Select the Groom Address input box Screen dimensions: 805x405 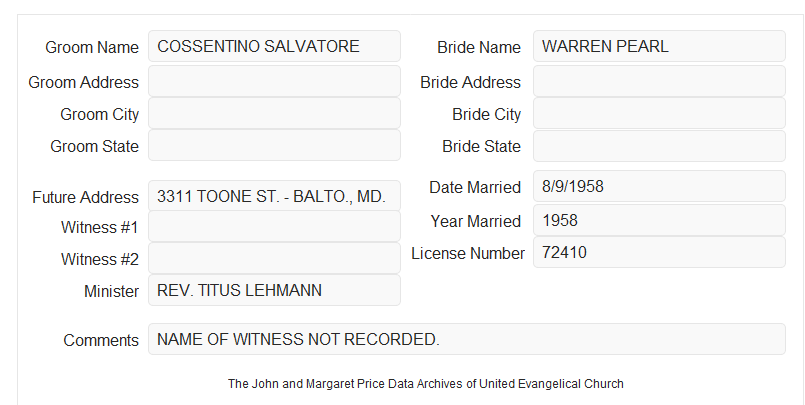(x=274, y=81)
